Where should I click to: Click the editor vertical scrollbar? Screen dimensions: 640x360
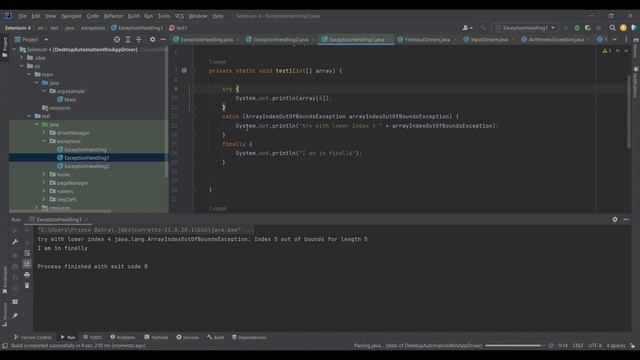[x=629, y=112]
